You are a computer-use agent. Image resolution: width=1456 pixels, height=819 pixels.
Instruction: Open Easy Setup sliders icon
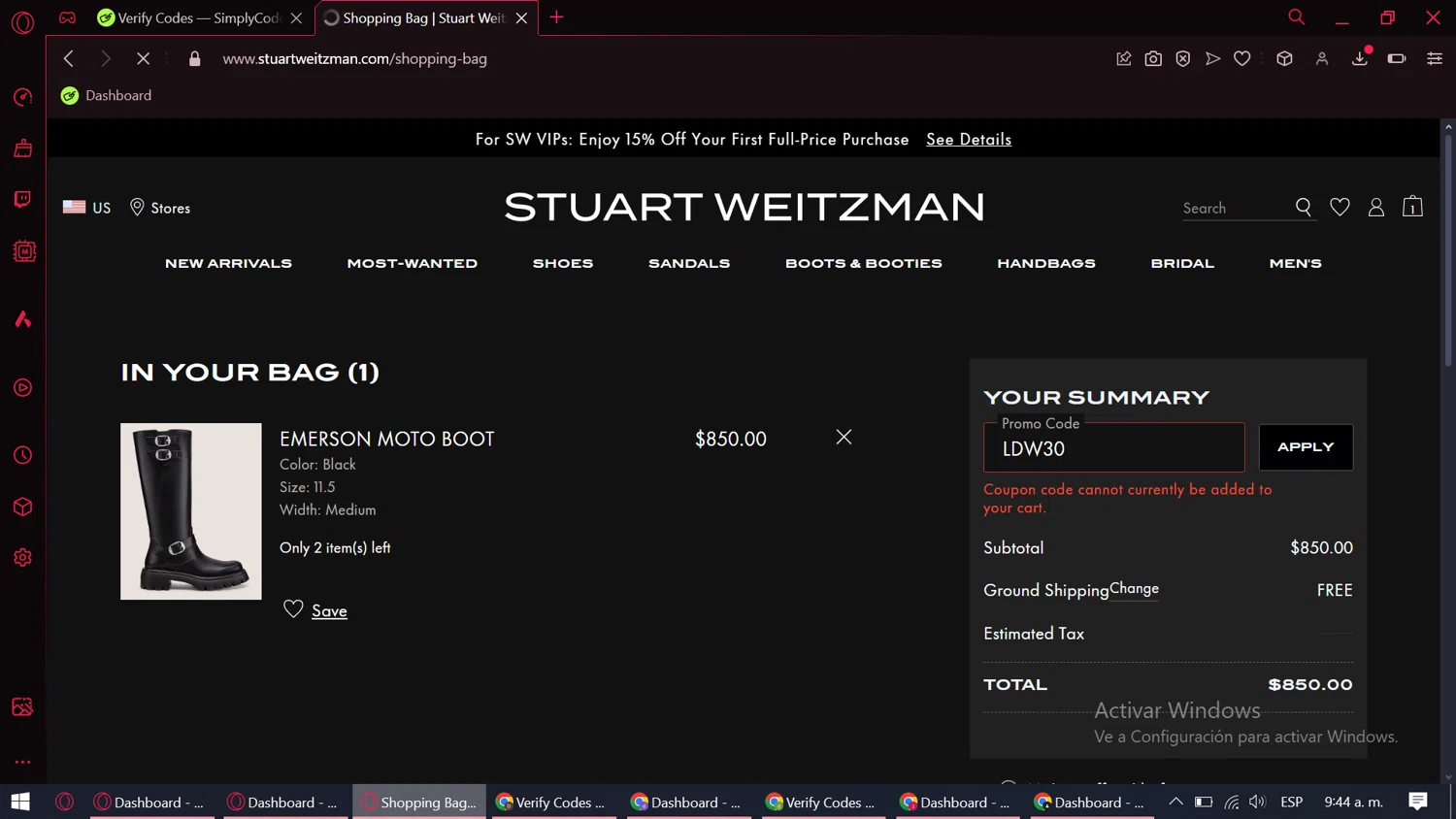click(1434, 58)
